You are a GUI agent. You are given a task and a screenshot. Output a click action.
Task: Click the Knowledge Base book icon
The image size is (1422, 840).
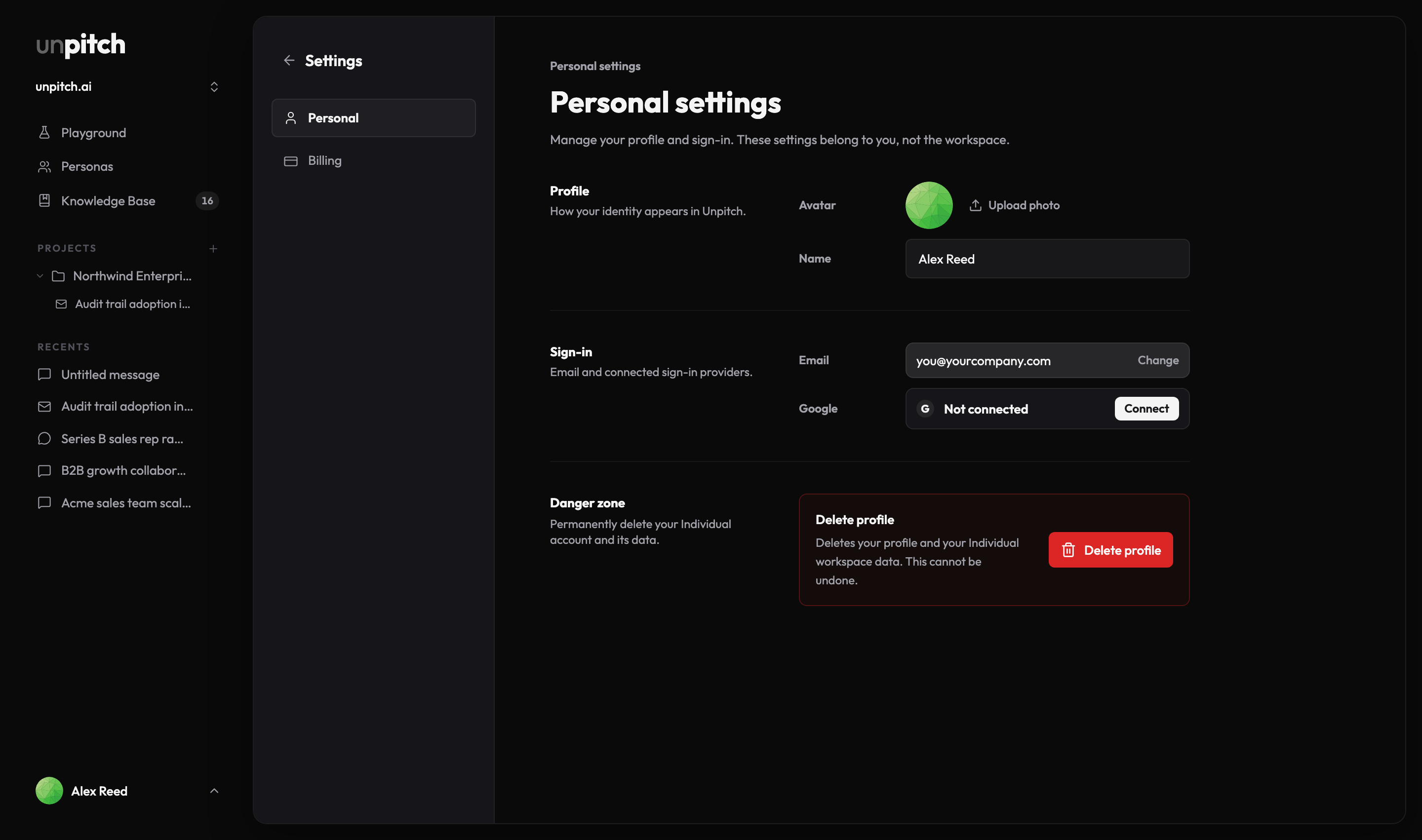click(x=44, y=200)
